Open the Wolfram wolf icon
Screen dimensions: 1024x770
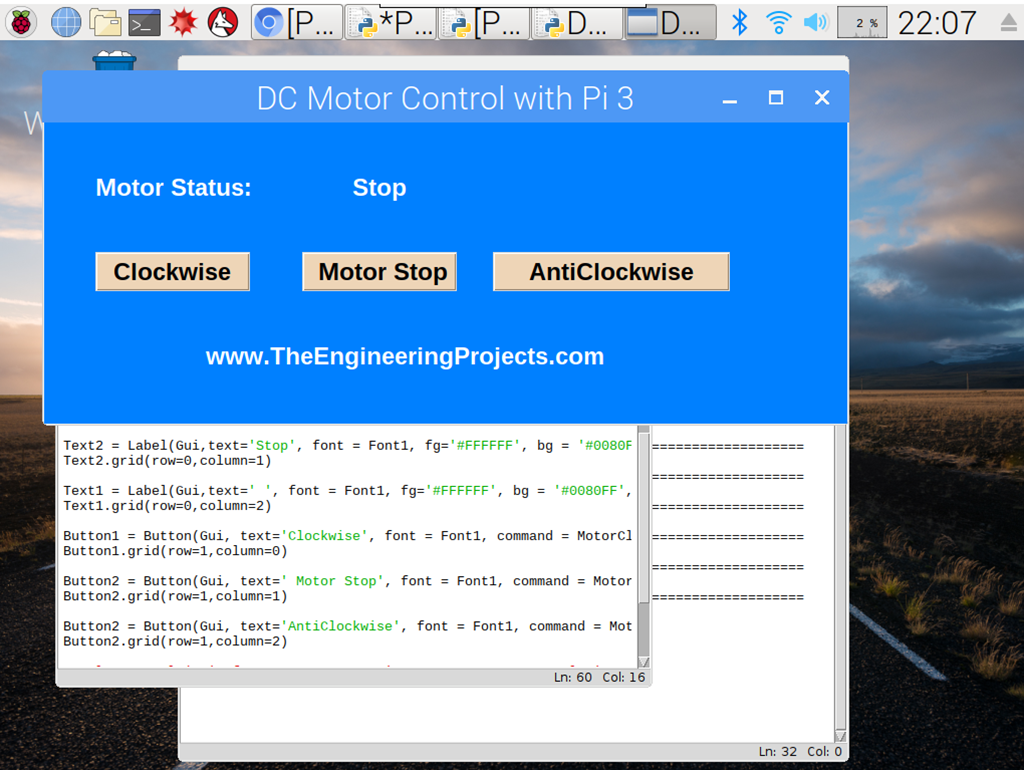click(222, 21)
